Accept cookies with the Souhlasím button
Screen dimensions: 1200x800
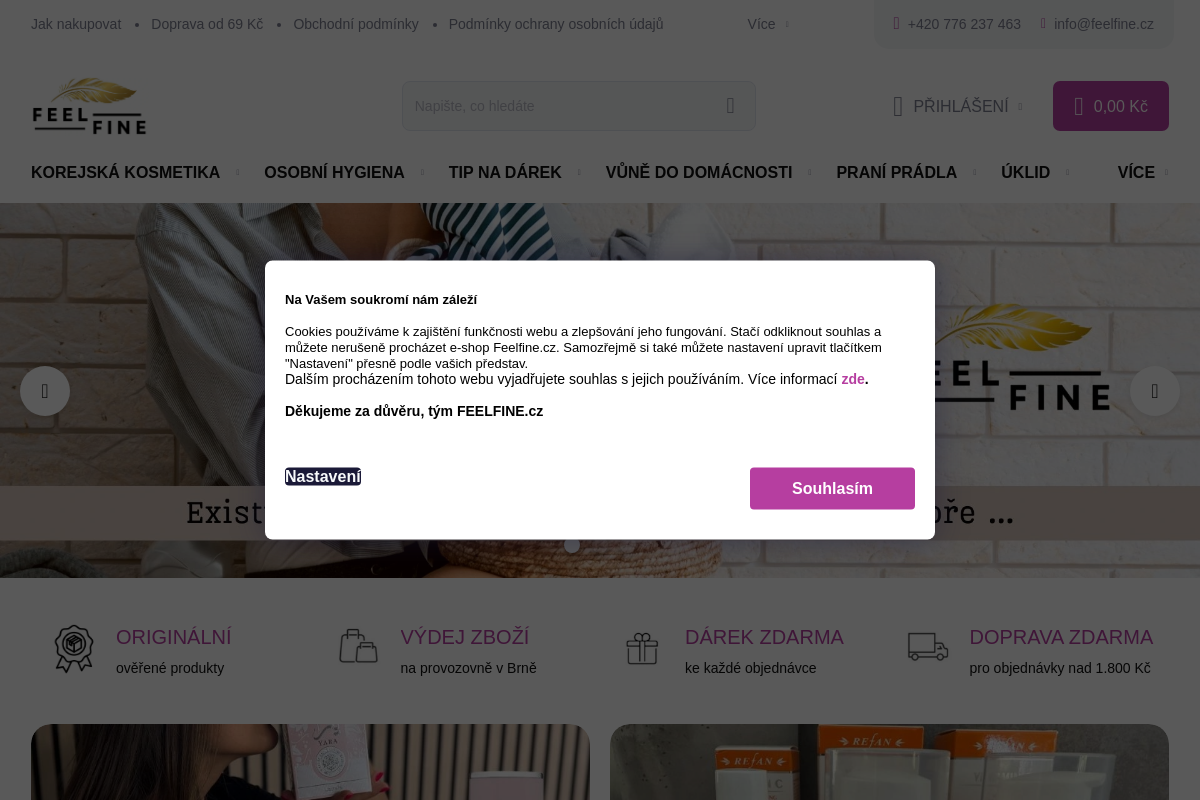tap(832, 488)
